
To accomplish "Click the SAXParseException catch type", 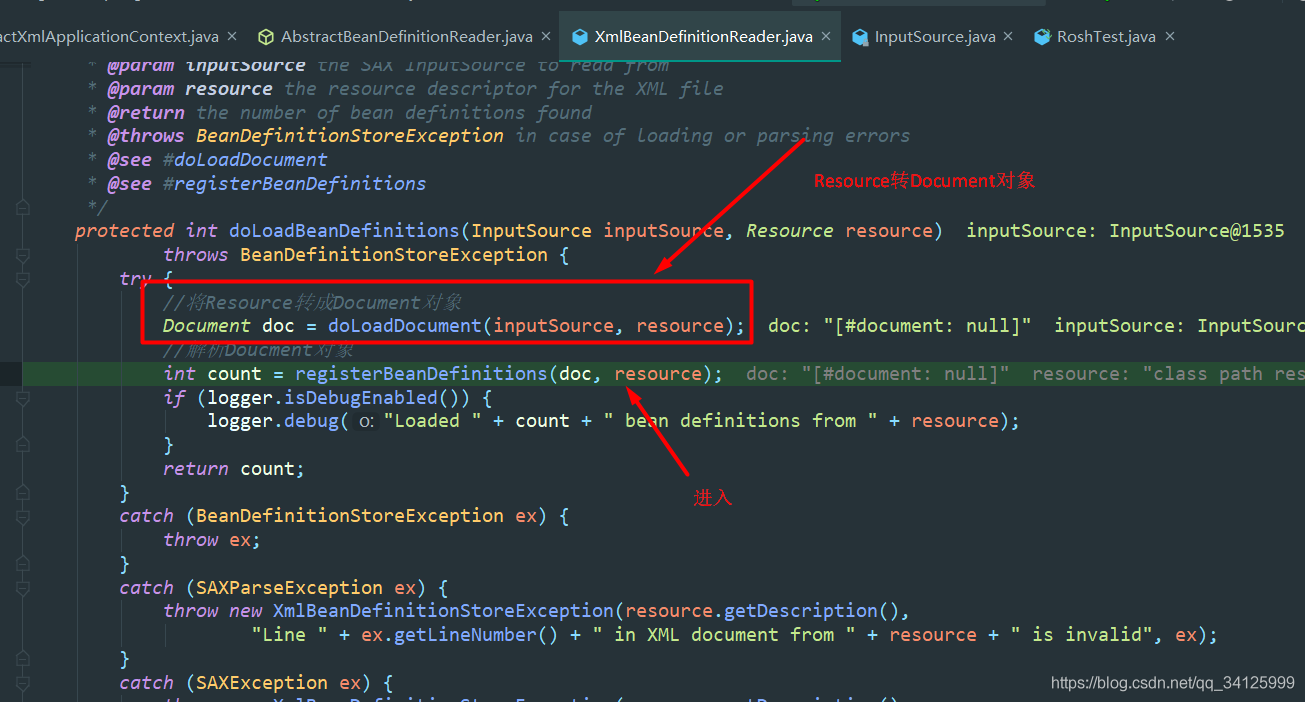I will tap(290, 588).
